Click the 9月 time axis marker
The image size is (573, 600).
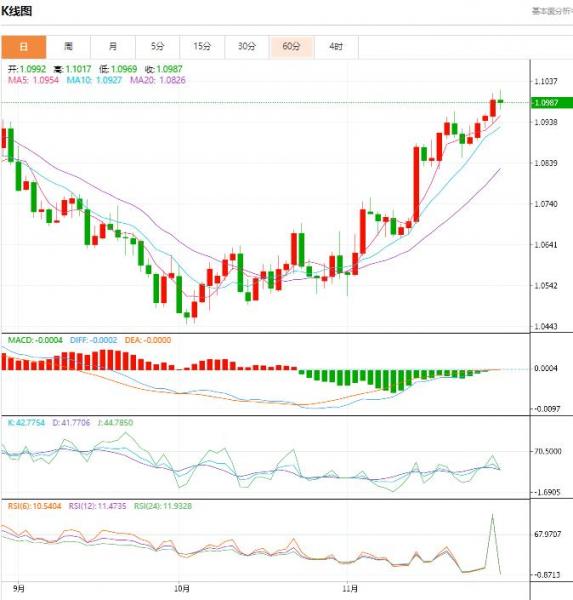tap(18, 589)
